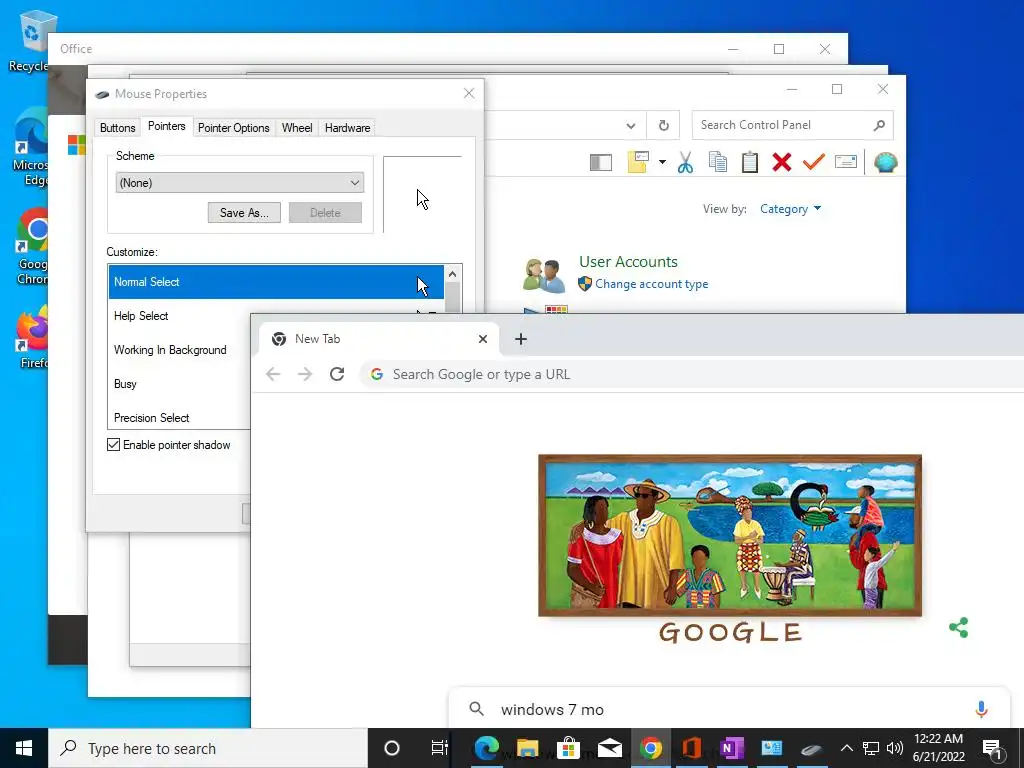
Task: Select the Pointers tab in Mouse Properties
Action: coord(167,126)
